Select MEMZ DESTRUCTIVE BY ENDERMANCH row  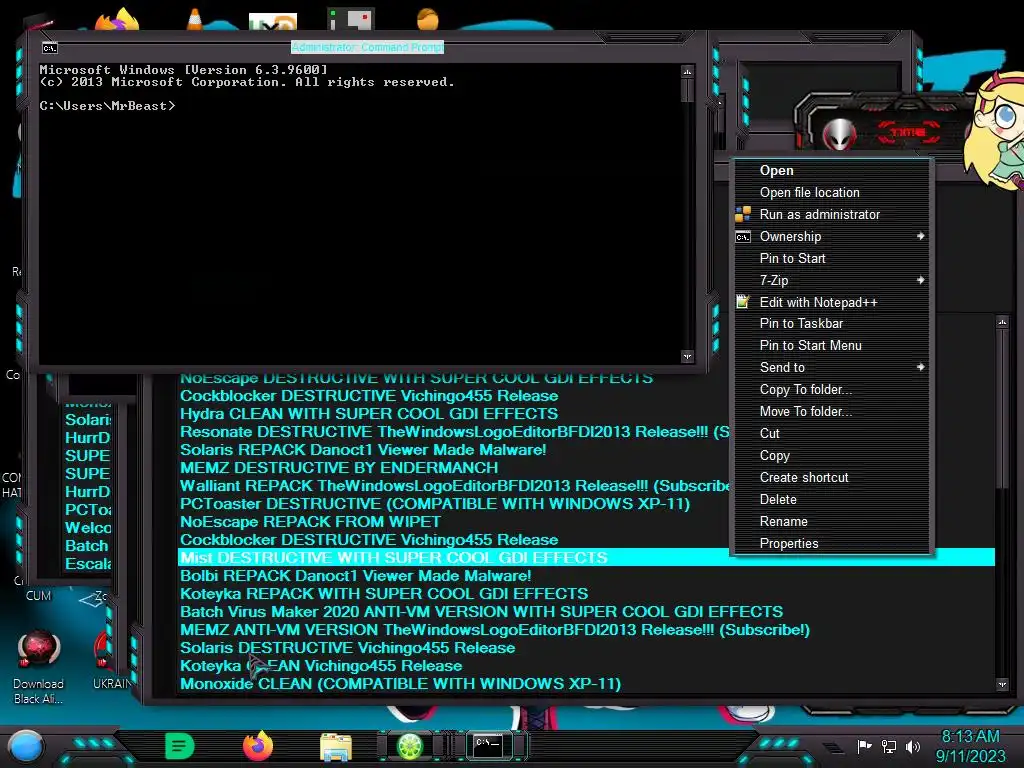click(339, 468)
